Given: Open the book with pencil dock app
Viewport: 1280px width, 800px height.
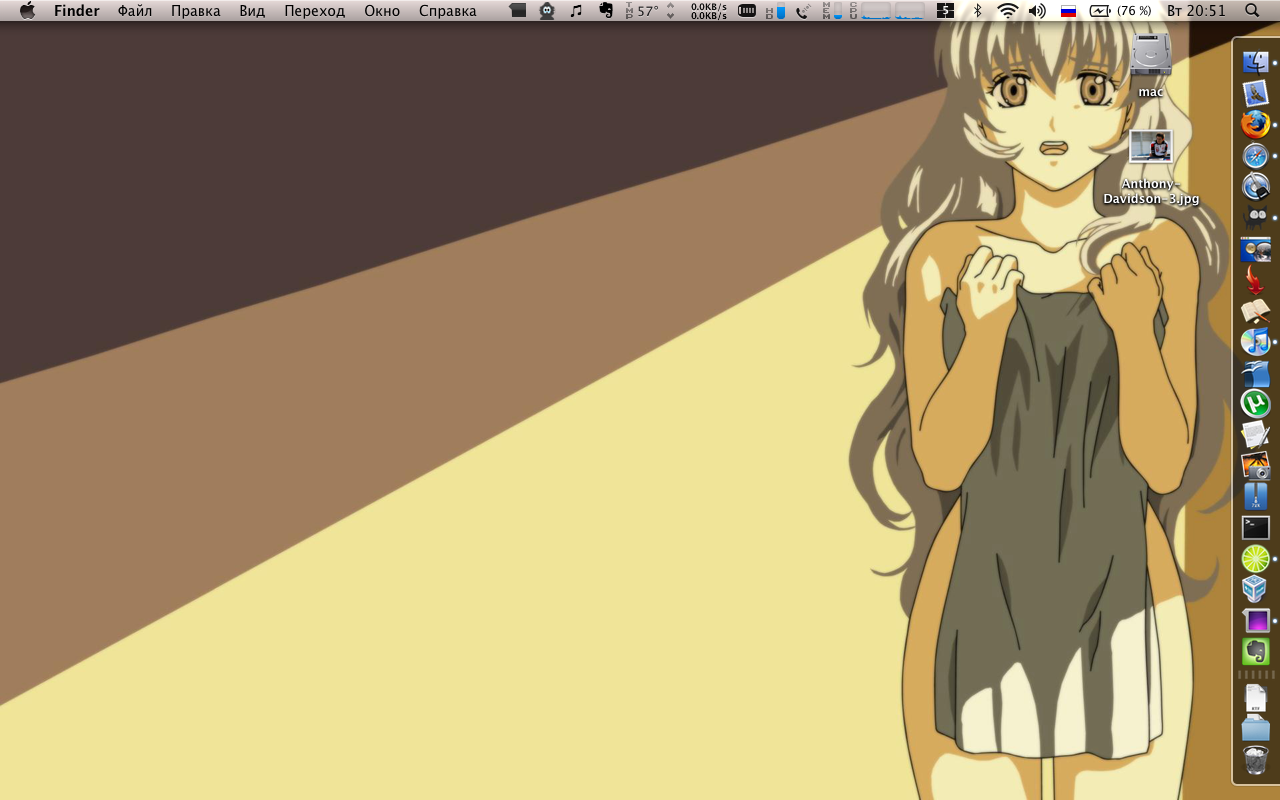Looking at the screenshot, I should pos(1255,311).
